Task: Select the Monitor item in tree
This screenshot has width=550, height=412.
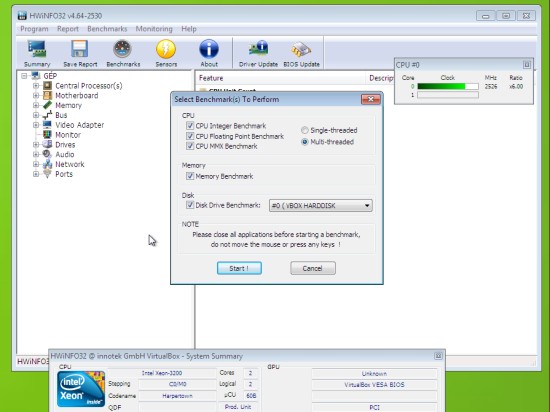Action: (68, 135)
